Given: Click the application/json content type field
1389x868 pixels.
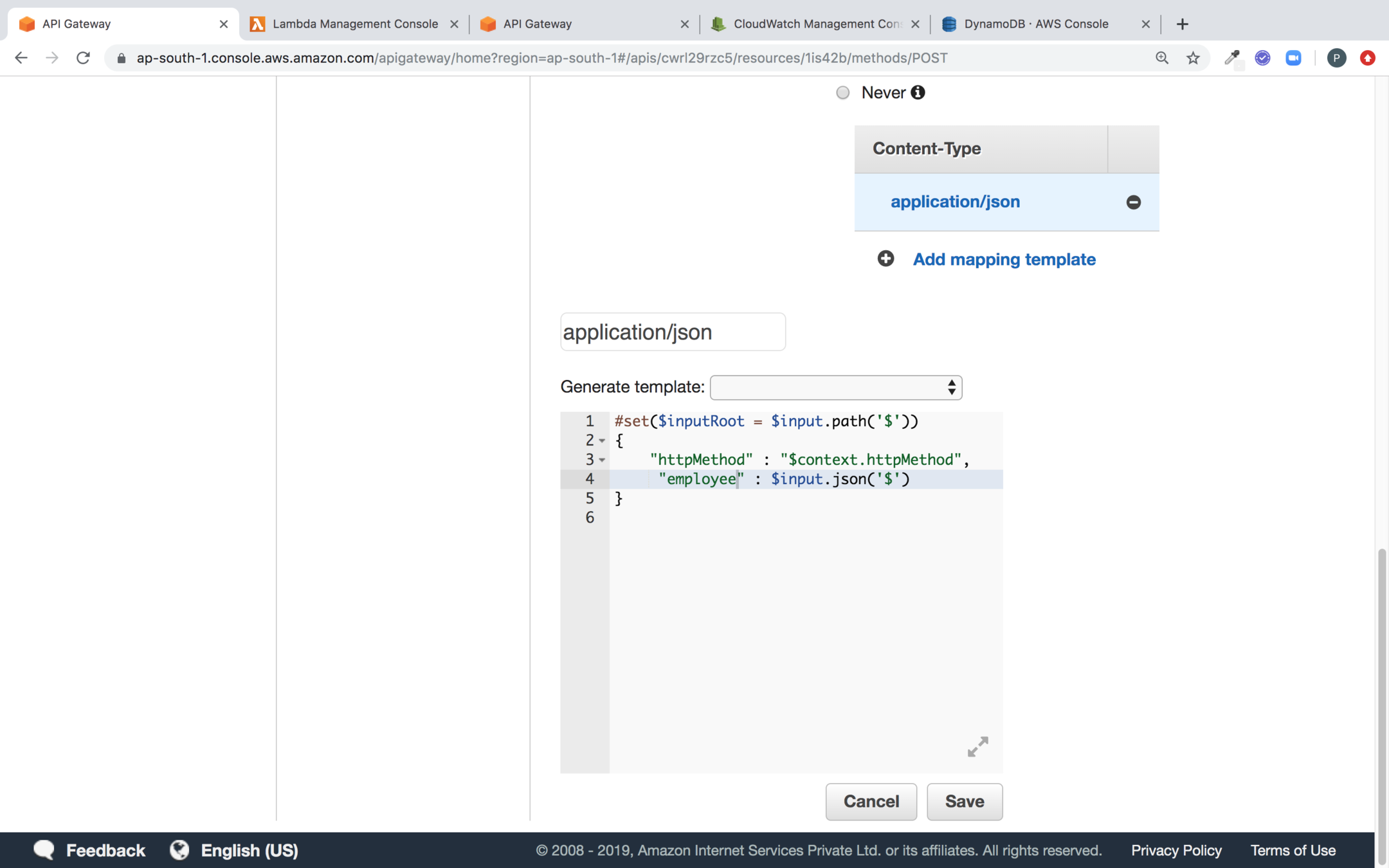Looking at the screenshot, I should (672, 332).
